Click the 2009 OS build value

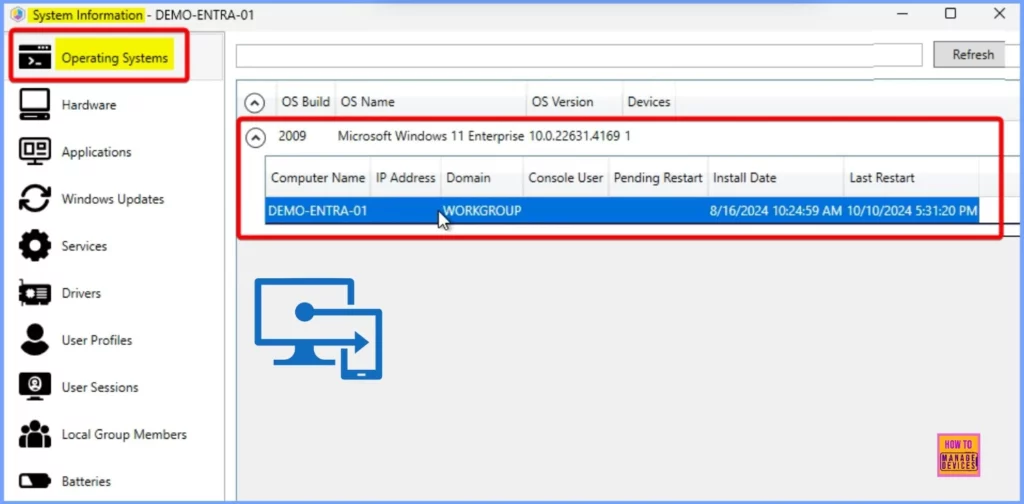(292, 136)
